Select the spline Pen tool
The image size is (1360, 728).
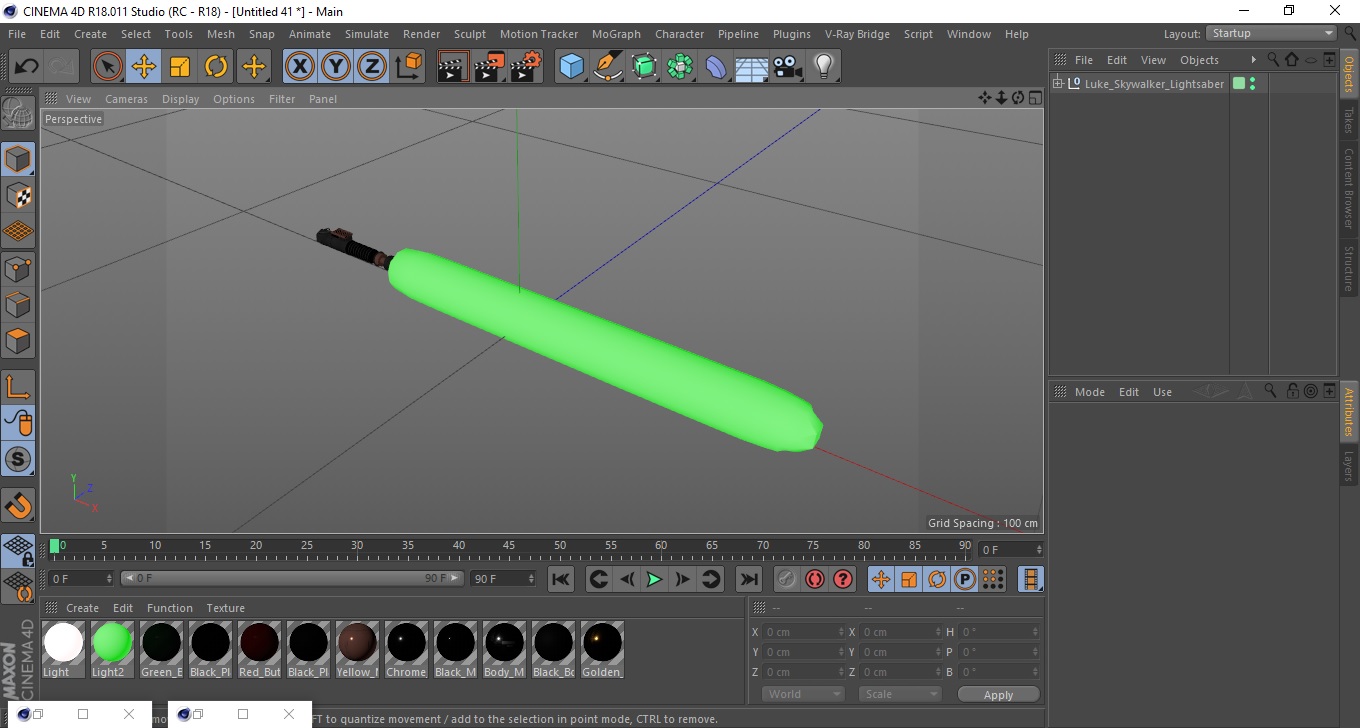pos(608,67)
